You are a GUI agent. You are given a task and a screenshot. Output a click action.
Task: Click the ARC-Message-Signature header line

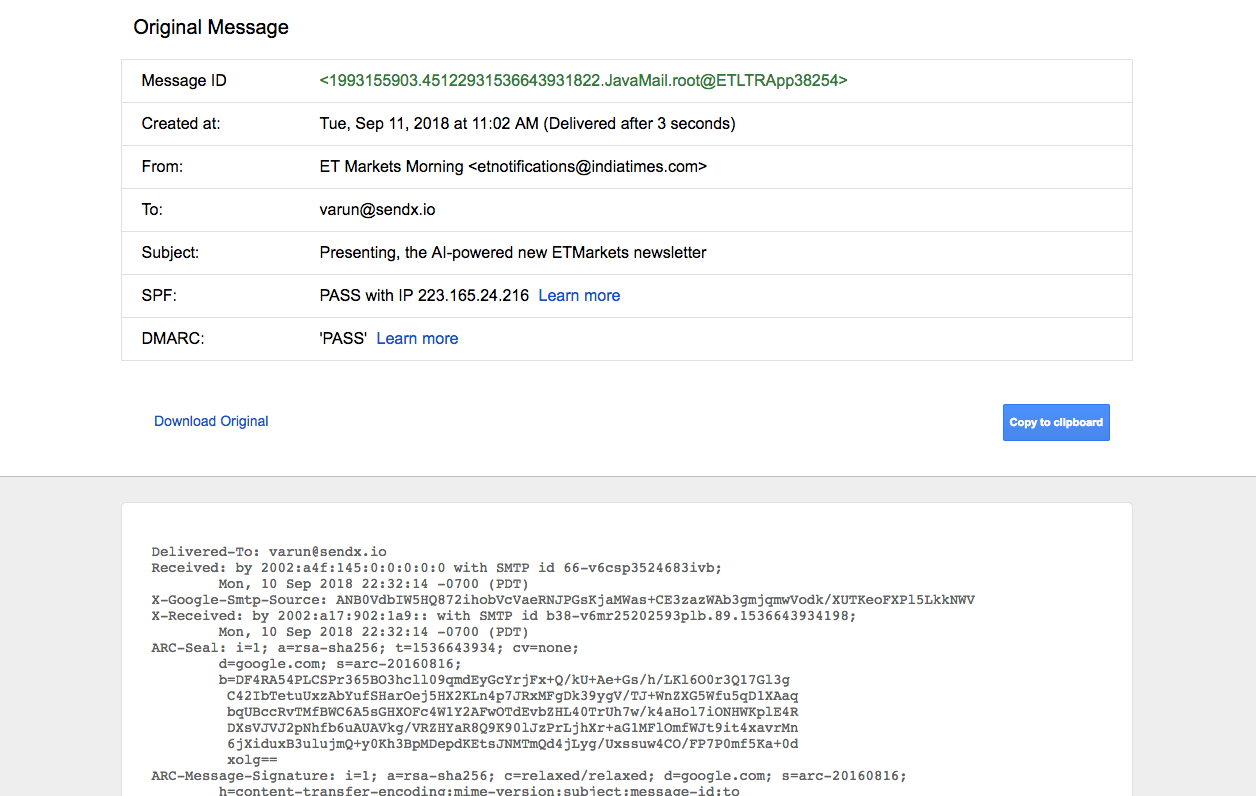528,776
